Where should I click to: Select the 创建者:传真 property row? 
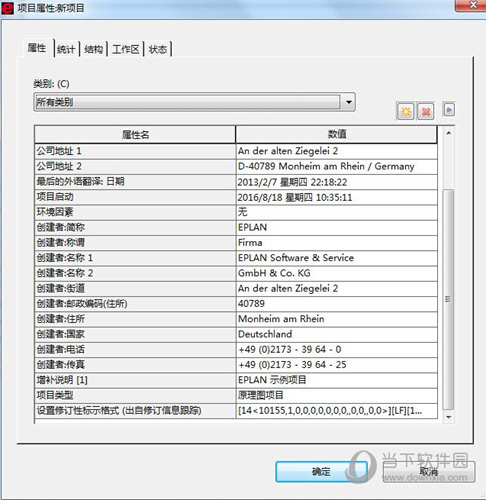click(x=236, y=365)
